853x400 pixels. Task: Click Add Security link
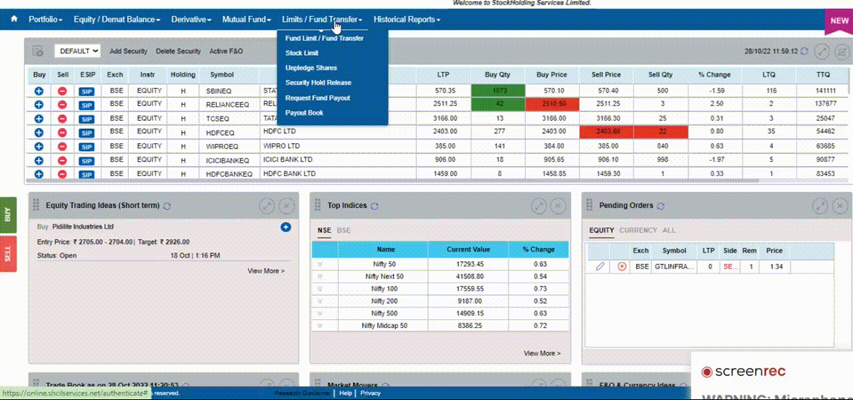(x=128, y=51)
